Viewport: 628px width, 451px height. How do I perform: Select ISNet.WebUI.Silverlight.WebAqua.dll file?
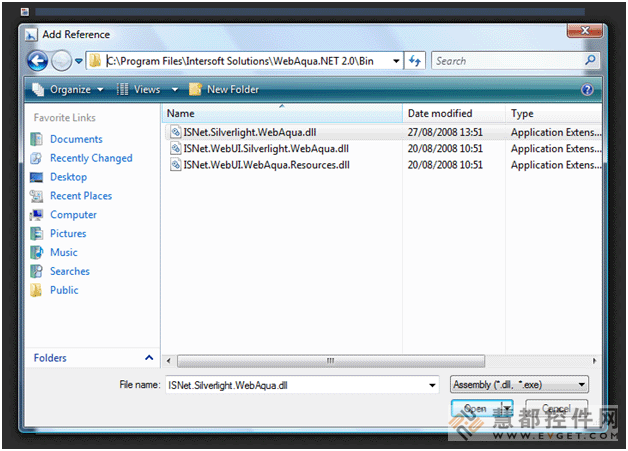[266, 148]
